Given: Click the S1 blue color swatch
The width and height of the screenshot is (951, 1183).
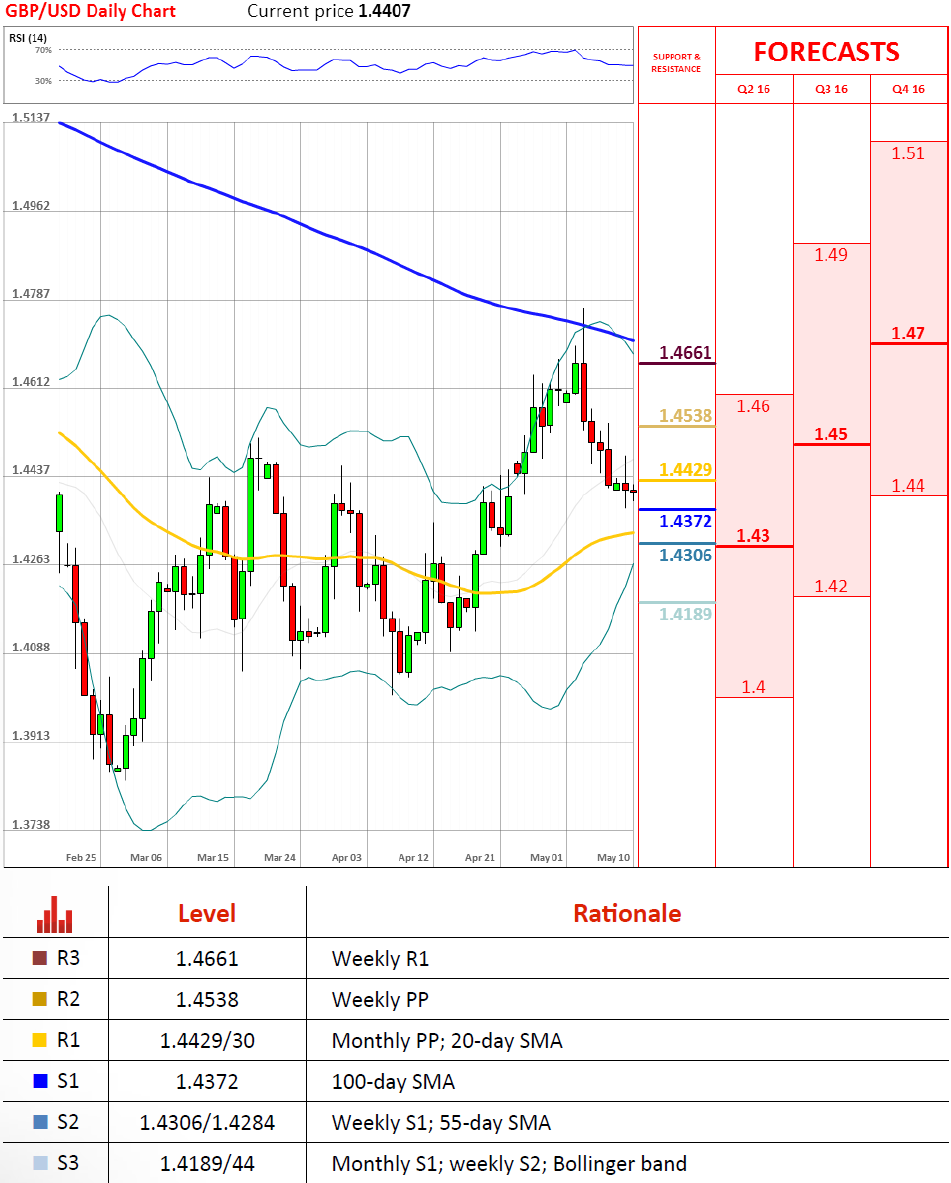Looking at the screenshot, I should 40,1081.
